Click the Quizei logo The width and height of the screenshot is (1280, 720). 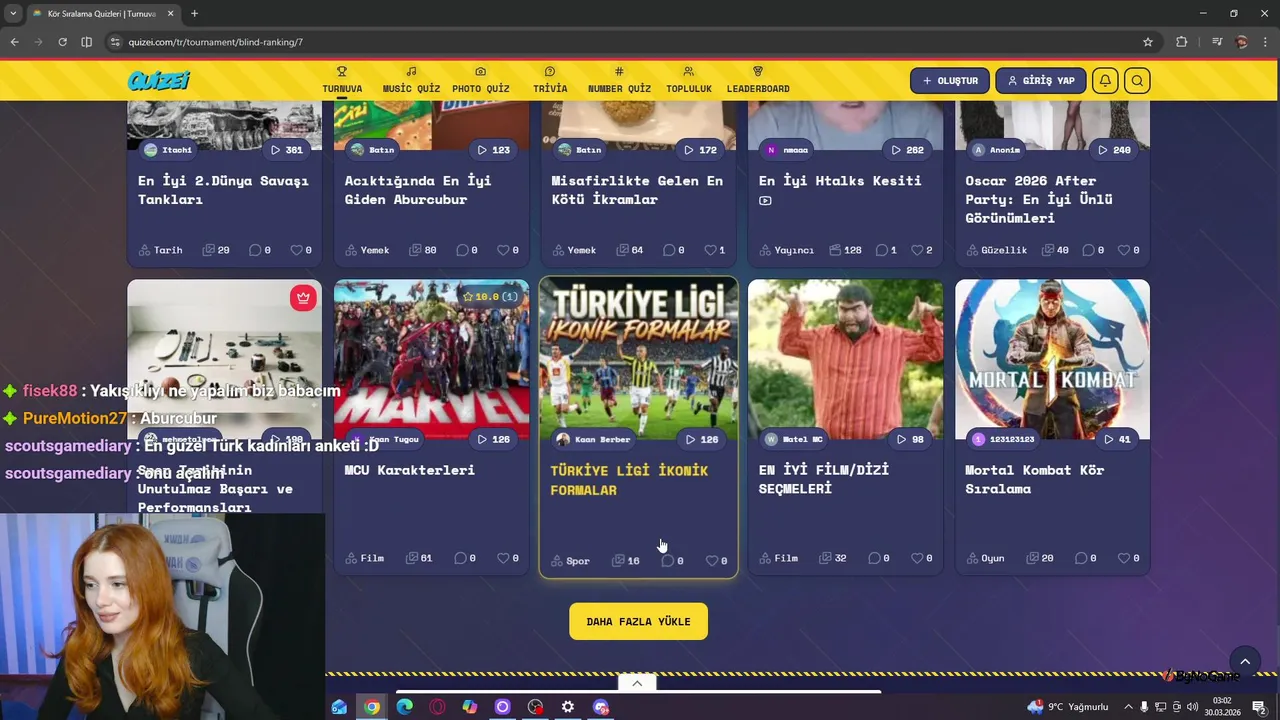[158, 81]
